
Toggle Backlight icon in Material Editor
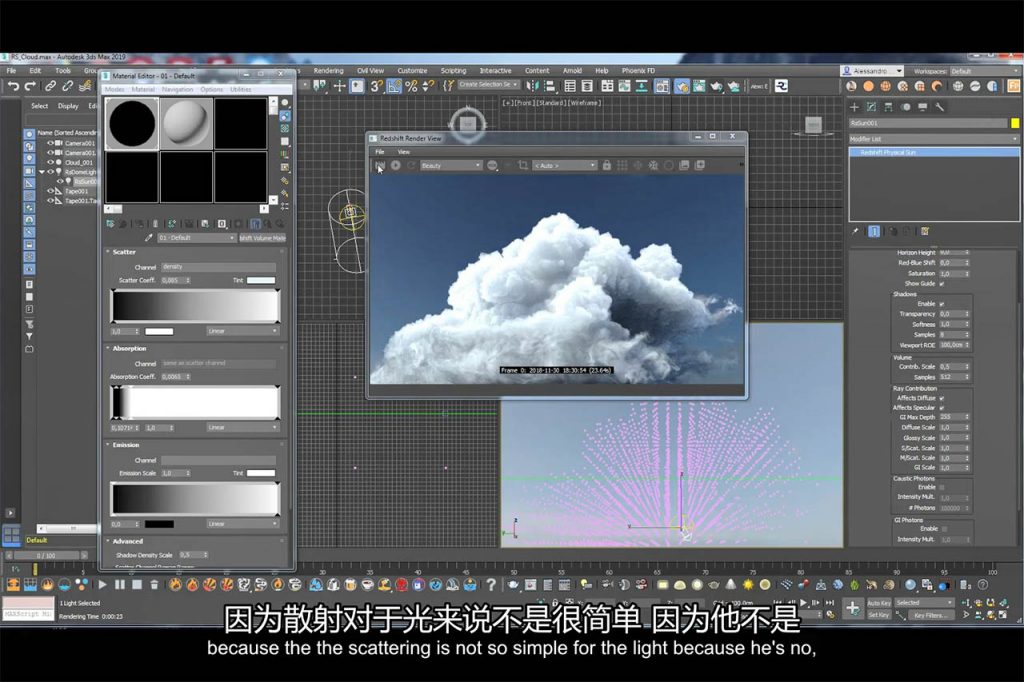click(x=285, y=116)
